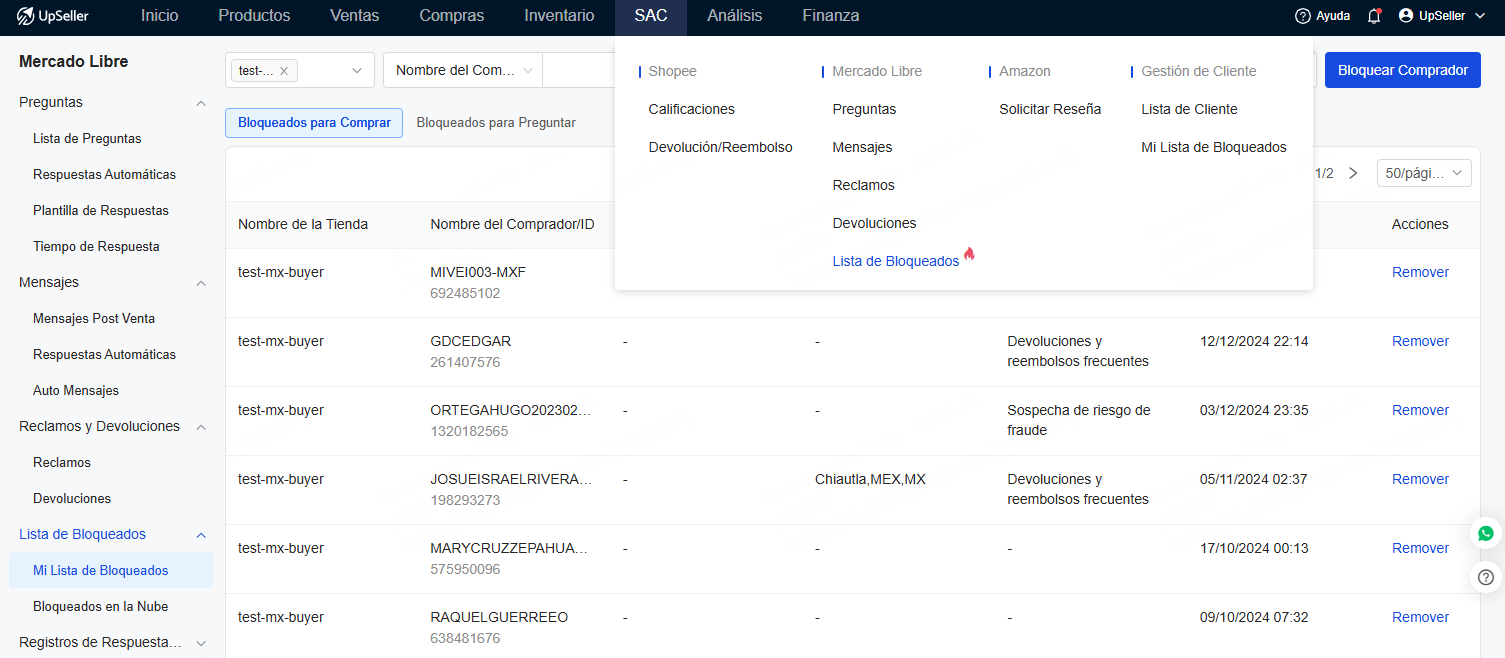Open the 50/pági… page size dropdown
Viewport: 1505px width, 658px height.
tap(1424, 173)
